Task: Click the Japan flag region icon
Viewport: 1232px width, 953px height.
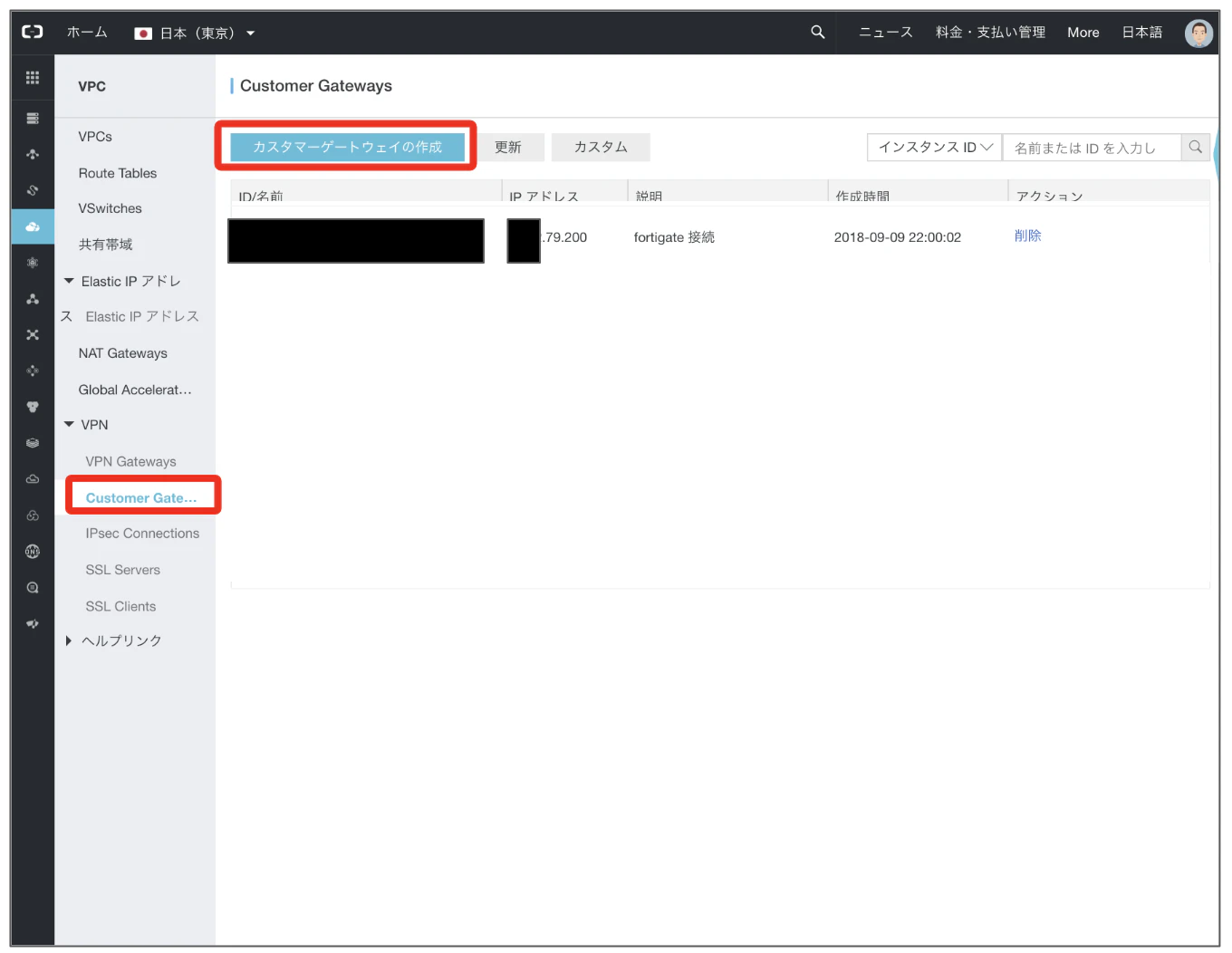Action: pos(143,34)
